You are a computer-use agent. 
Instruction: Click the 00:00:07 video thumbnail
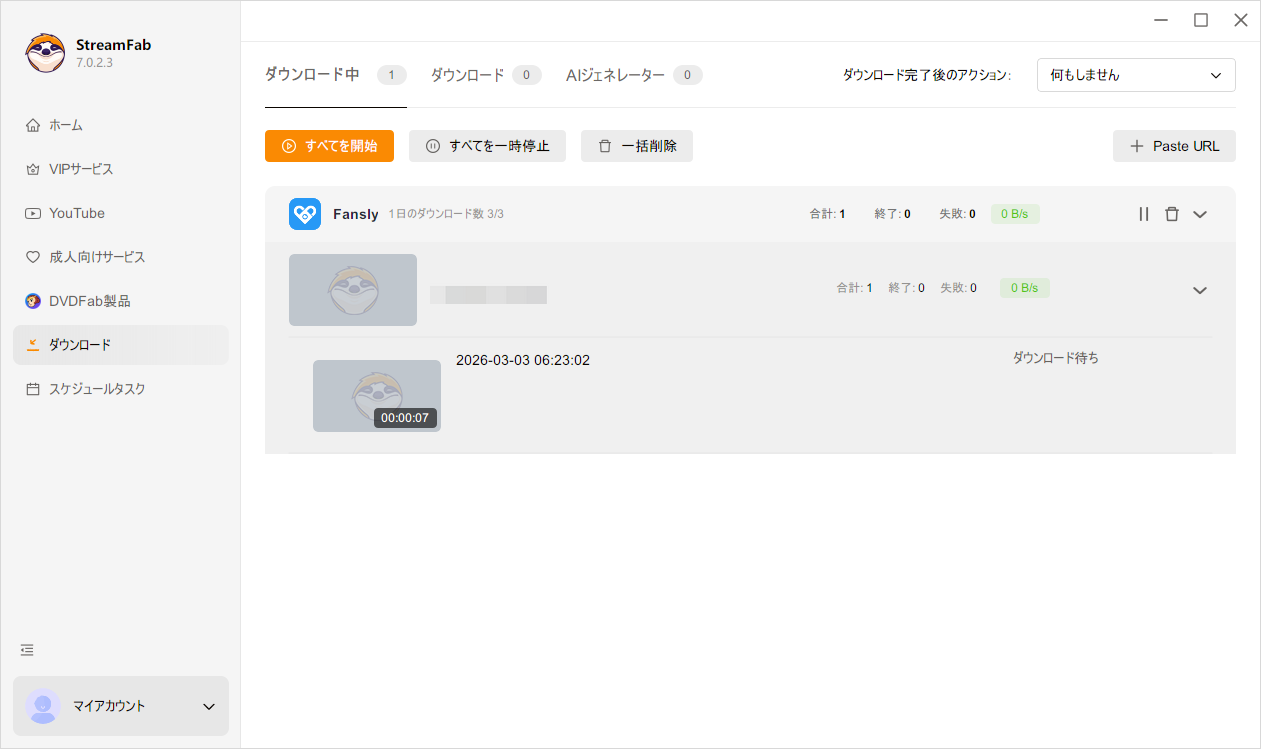click(377, 396)
